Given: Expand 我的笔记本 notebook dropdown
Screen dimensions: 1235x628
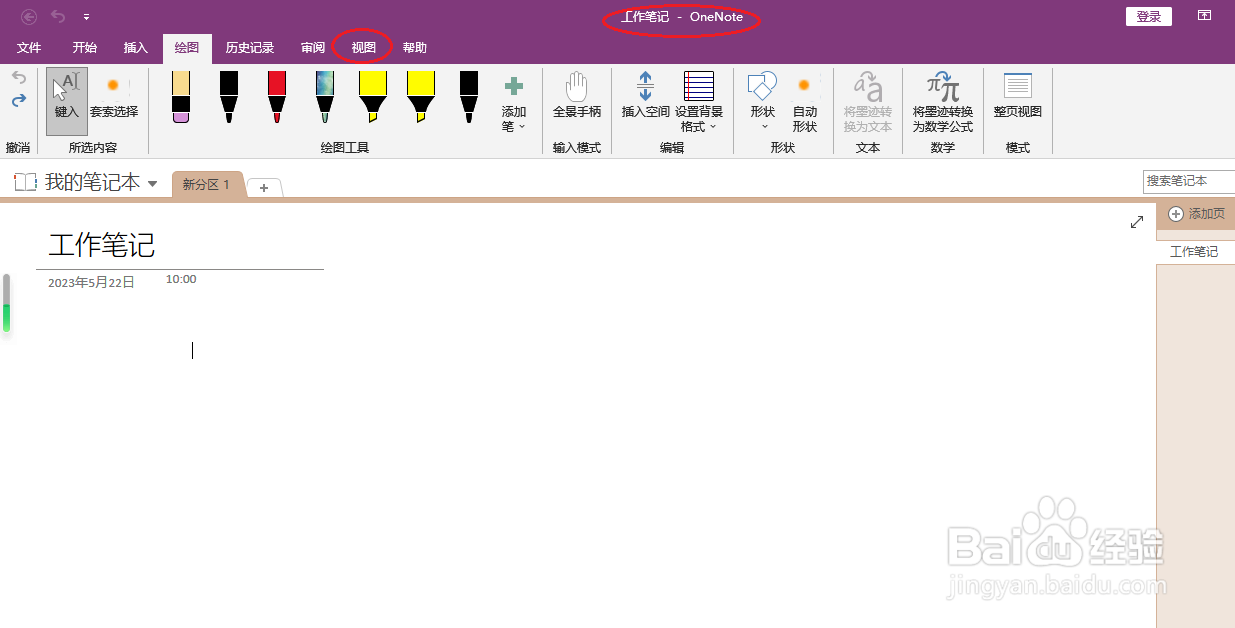Looking at the screenshot, I should [153, 183].
